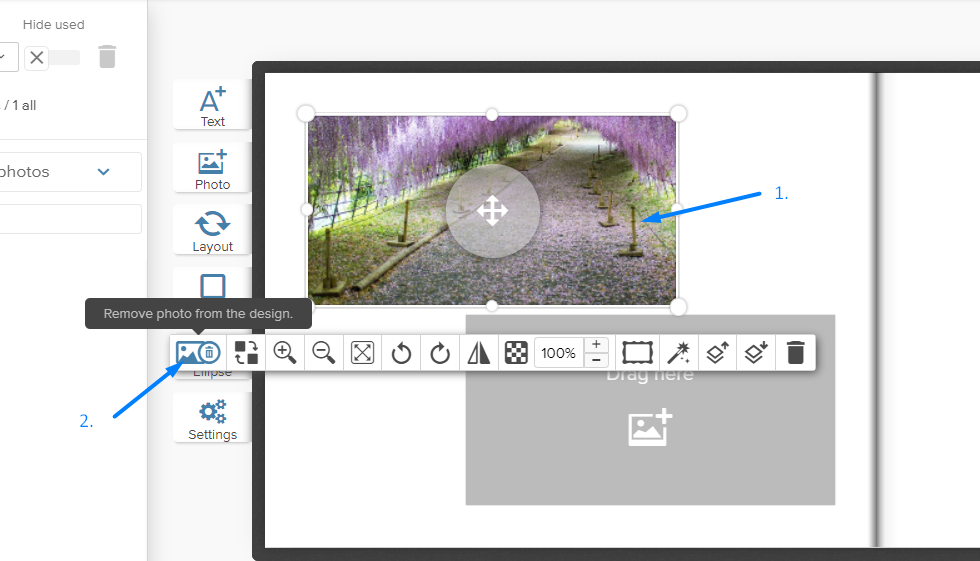The image size is (980, 561).
Task: Click the empty field below photos dropdown
Action: point(70,219)
